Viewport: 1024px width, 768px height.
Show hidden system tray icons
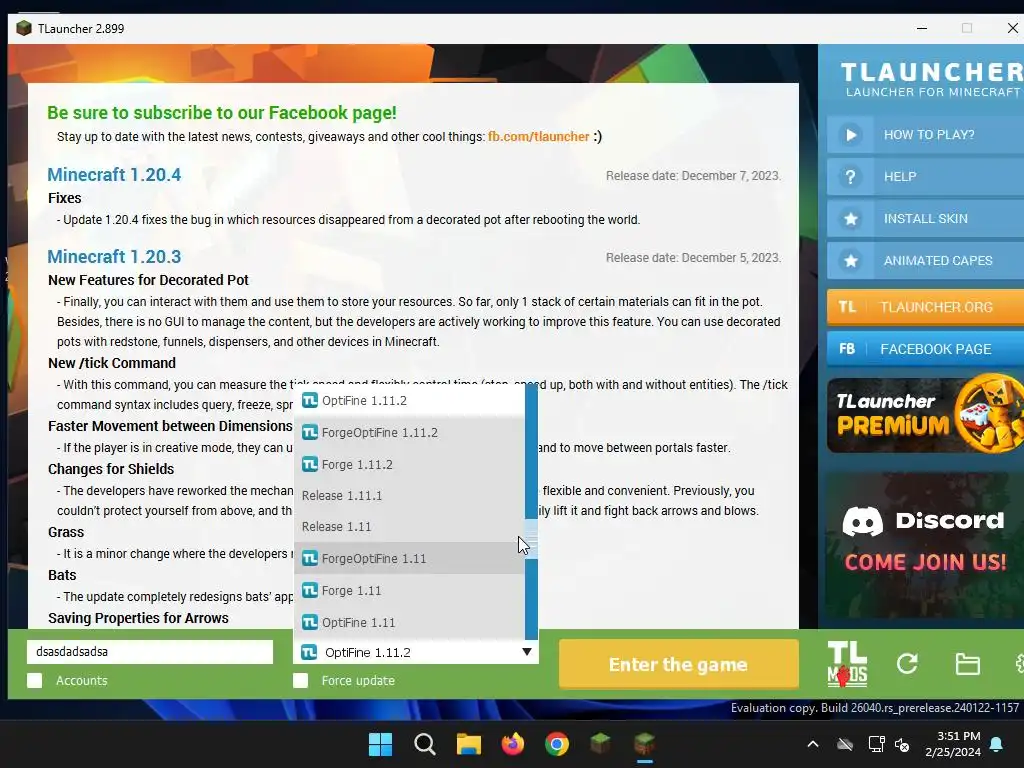[x=813, y=744]
